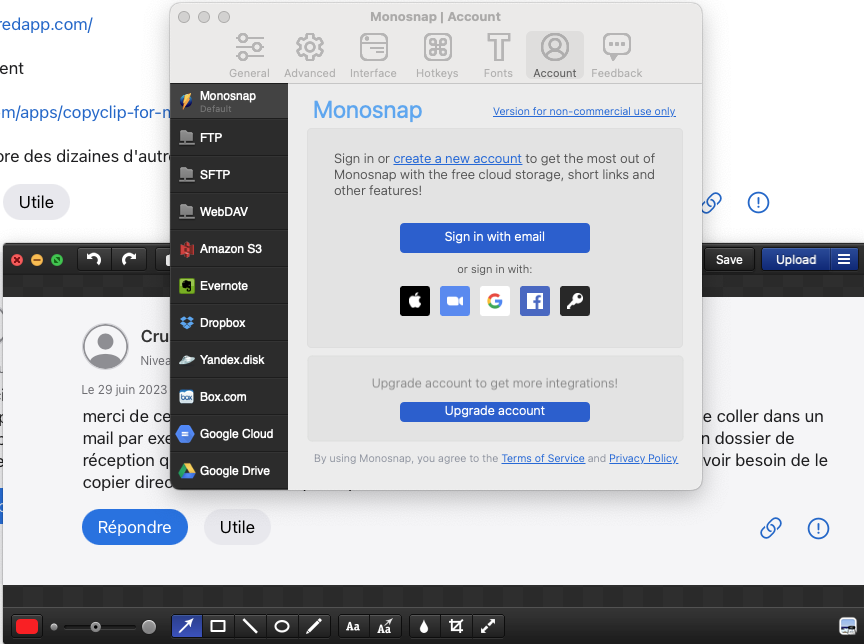Click the report icon above the Upload button
This screenshot has width=864, height=644.
[x=758, y=202]
